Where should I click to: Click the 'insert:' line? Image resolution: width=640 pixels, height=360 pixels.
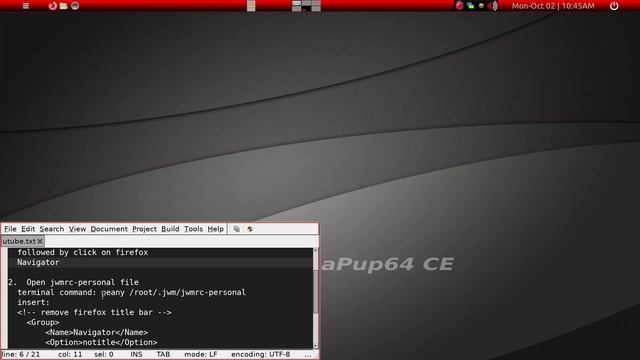pyautogui.click(x=33, y=302)
